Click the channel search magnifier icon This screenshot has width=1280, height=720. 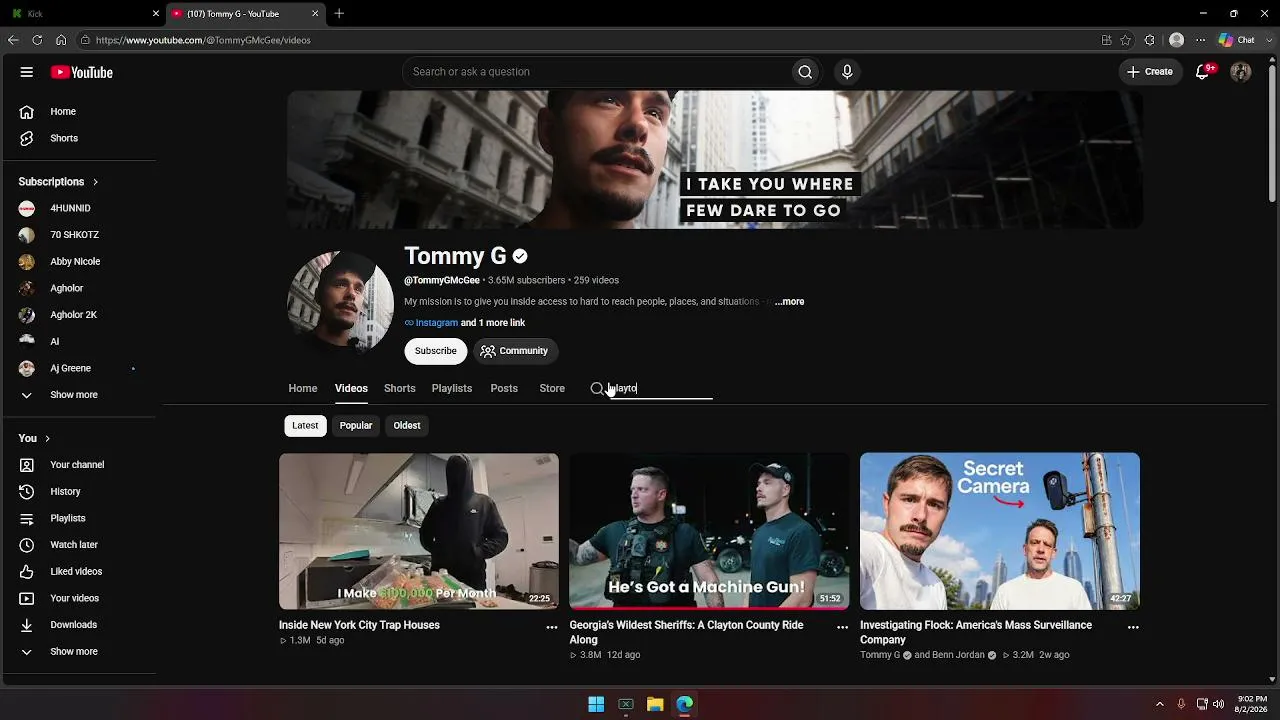(x=597, y=388)
